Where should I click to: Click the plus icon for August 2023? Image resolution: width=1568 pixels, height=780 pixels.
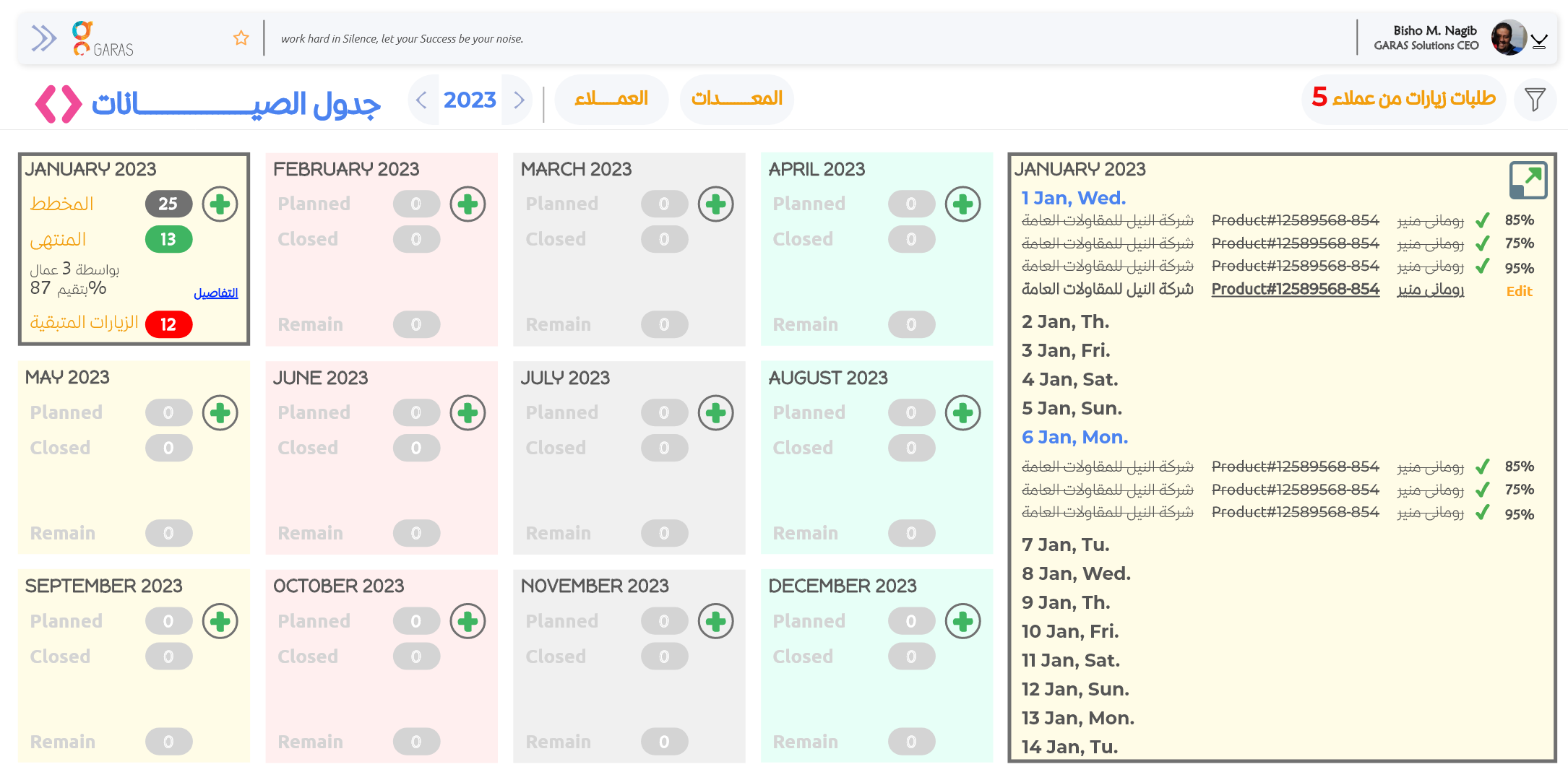click(962, 413)
